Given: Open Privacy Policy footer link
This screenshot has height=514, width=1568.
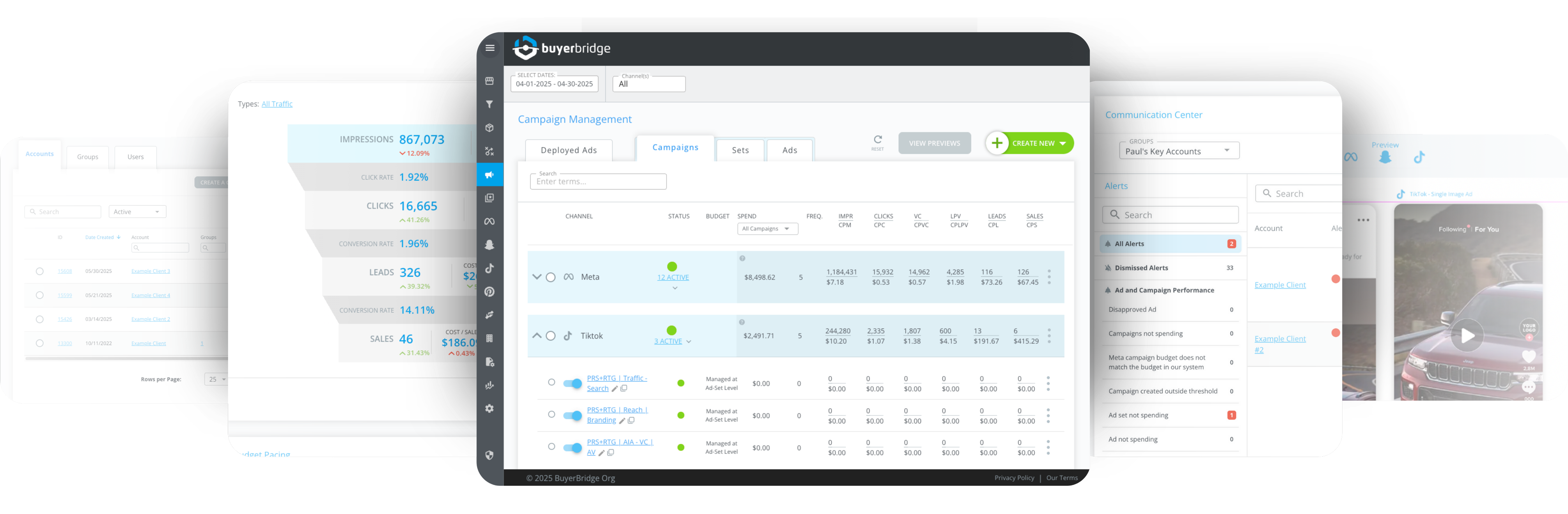Looking at the screenshot, I should tap(1014, 477).
